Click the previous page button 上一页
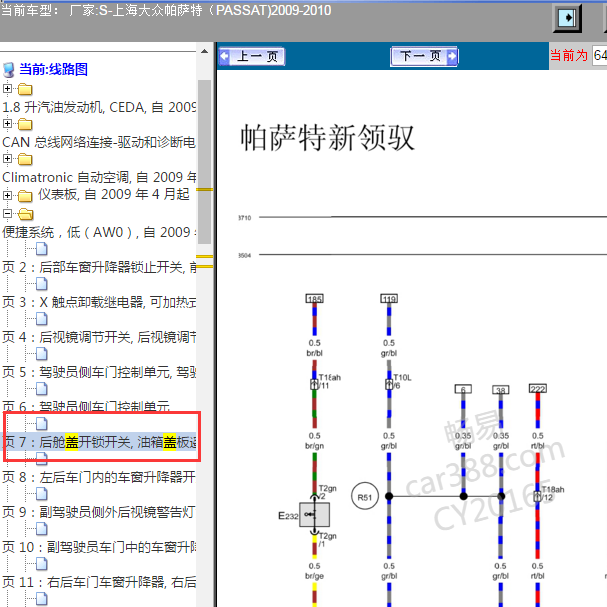The image size is (607, 607). [252, 57]
